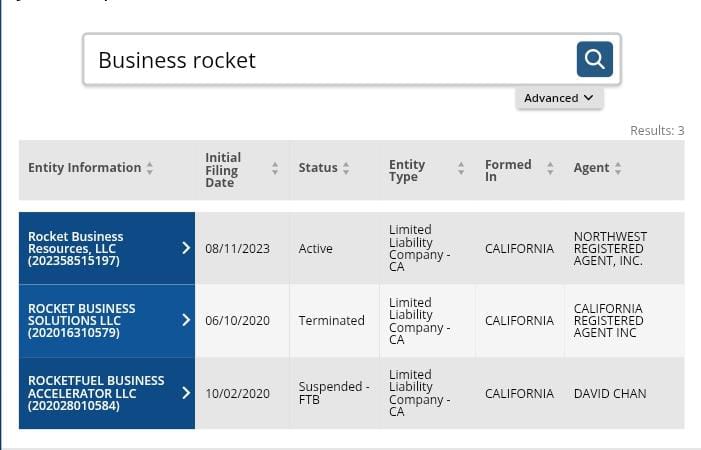Sort results by Initial Filing Date arrows
The height and width of the screenshot is (450, 701).
pyautogui.click(x=275, y=170)
